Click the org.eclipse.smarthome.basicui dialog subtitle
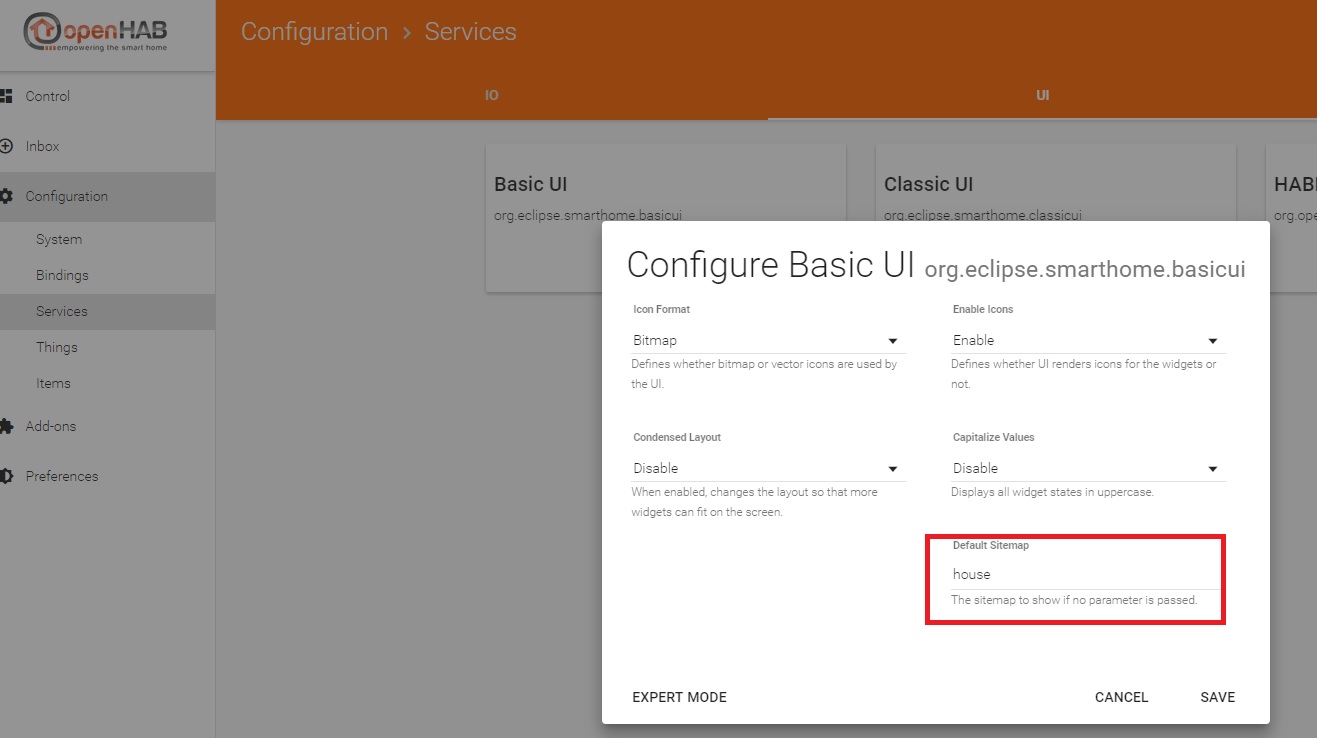Viewport: 1317px width, 738px height. click(x=1085, y=269)
